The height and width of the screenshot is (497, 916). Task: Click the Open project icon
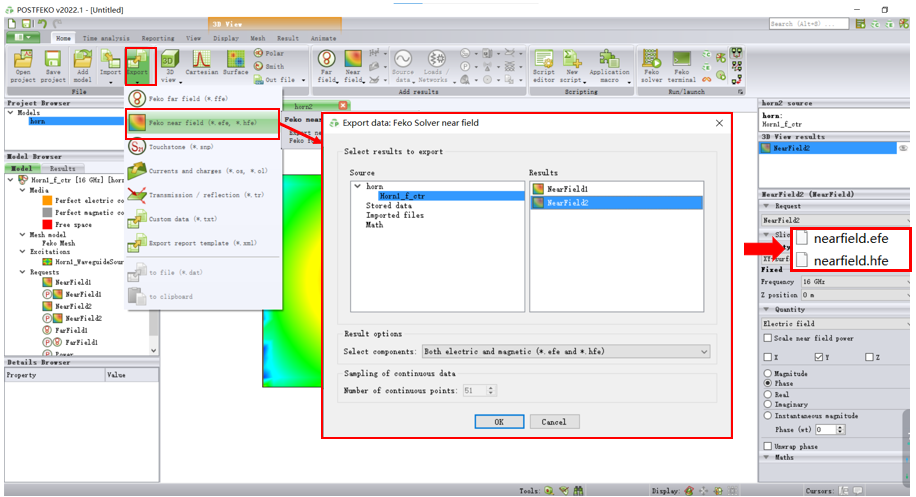click(23, 66)
